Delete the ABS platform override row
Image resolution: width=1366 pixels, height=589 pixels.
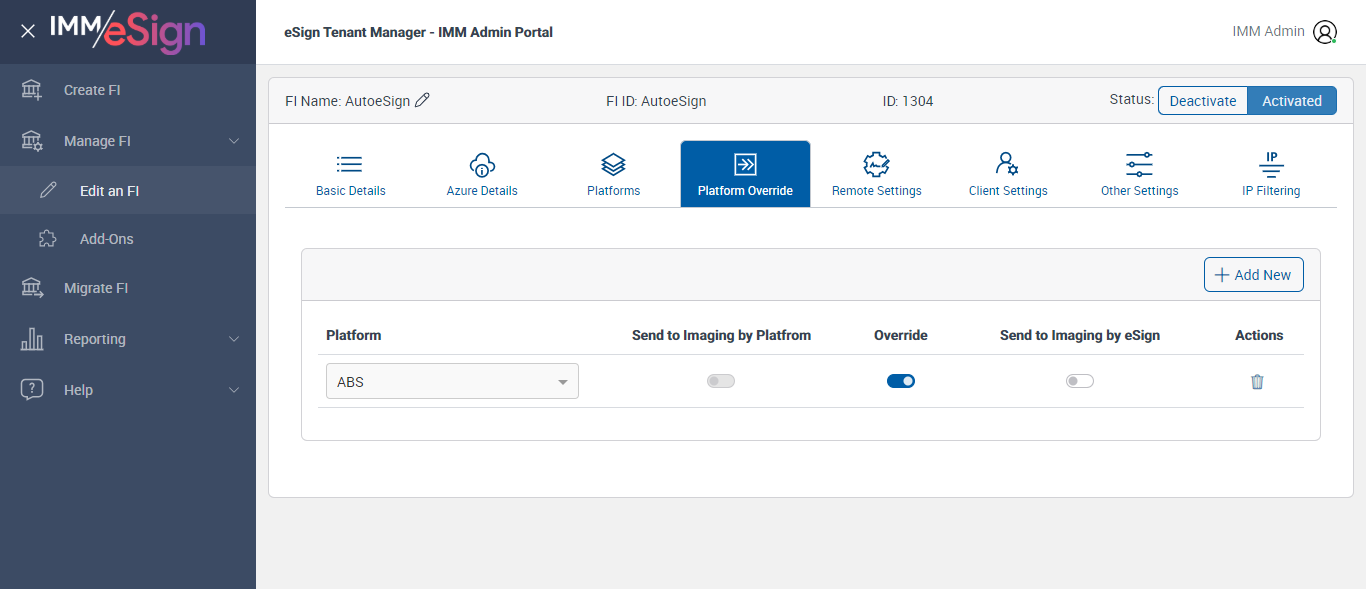click(x=1257, y=381)
